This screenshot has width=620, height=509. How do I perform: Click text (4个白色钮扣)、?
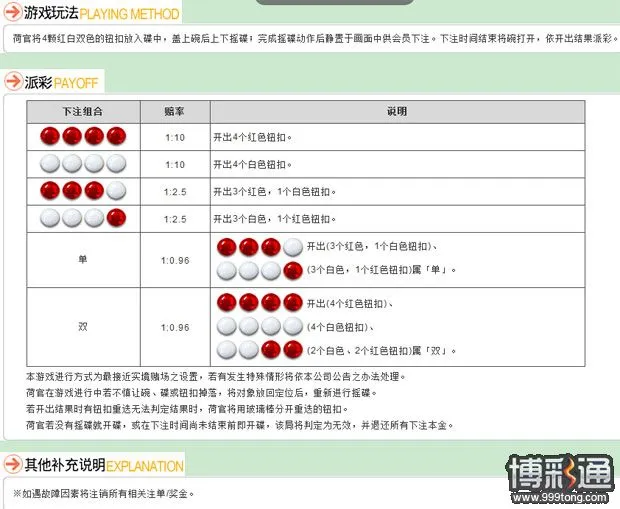pyautogui.click(x=340, y=327)
